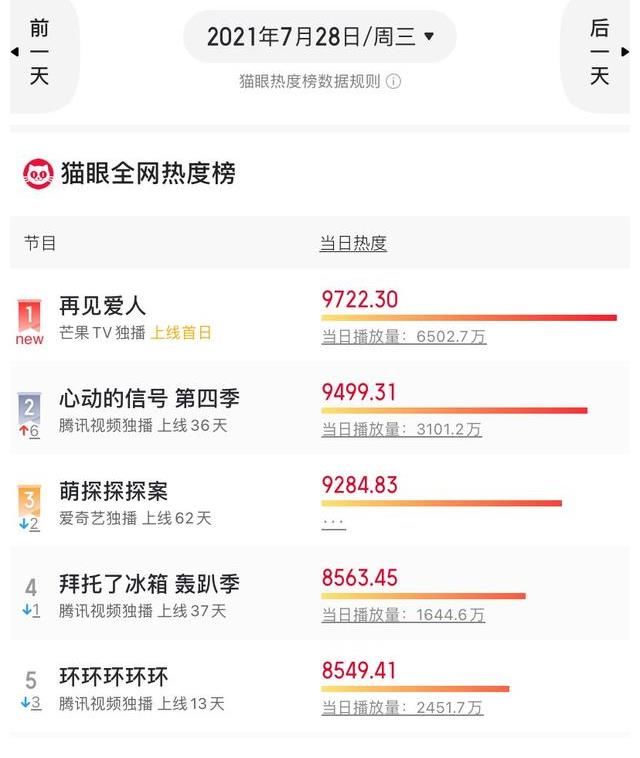Click the heat bar for 9722.30

[x=468, y=318]
